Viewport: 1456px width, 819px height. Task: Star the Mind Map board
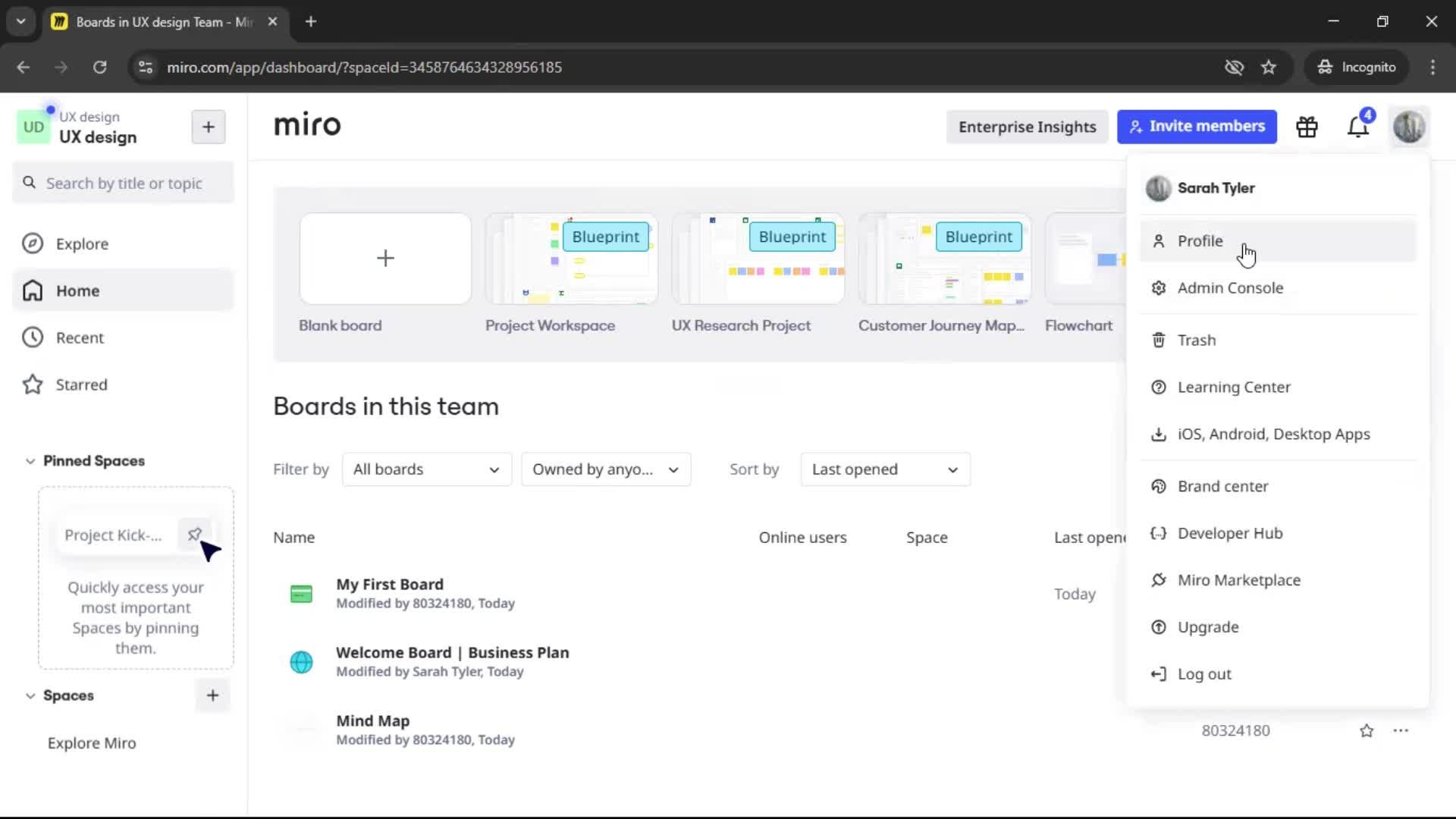point(1367,731)
